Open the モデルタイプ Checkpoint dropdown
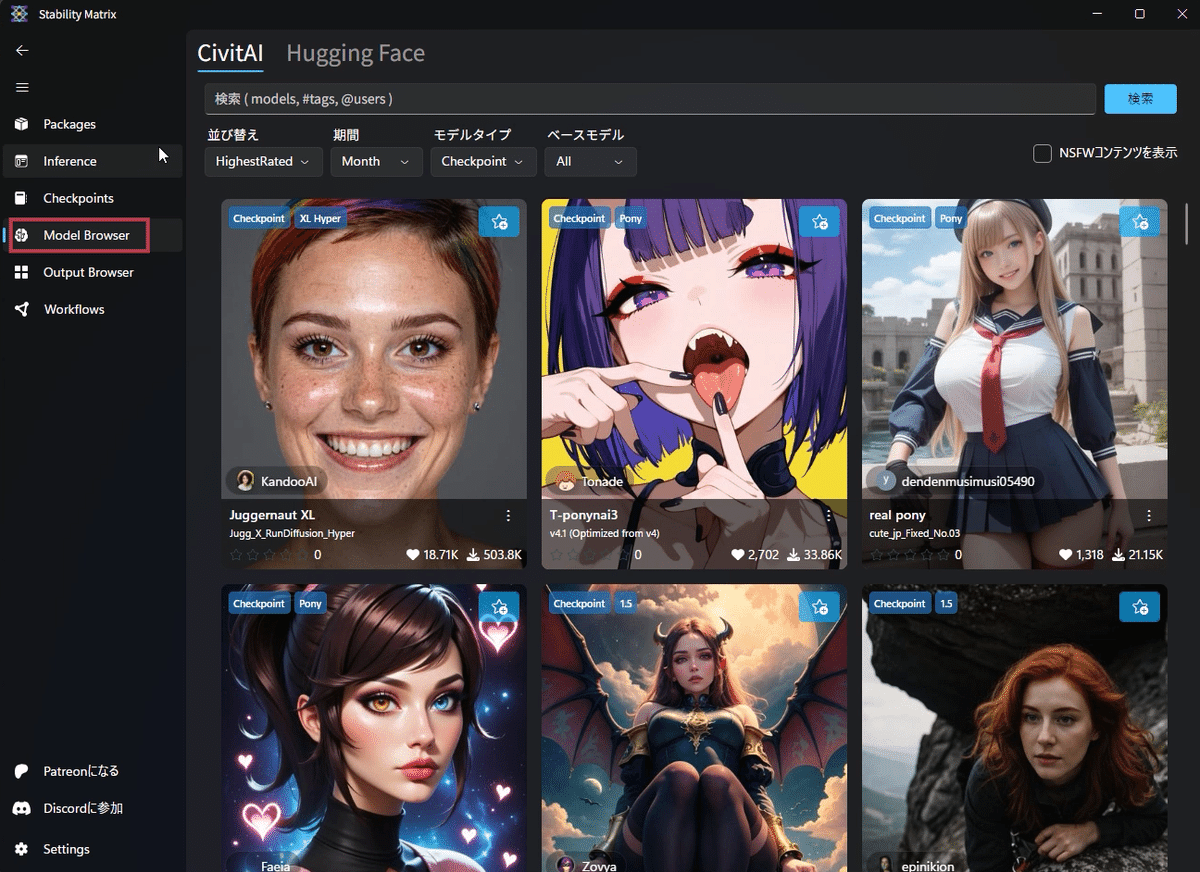The image size is (1200, 872). (x=484, y=161)
